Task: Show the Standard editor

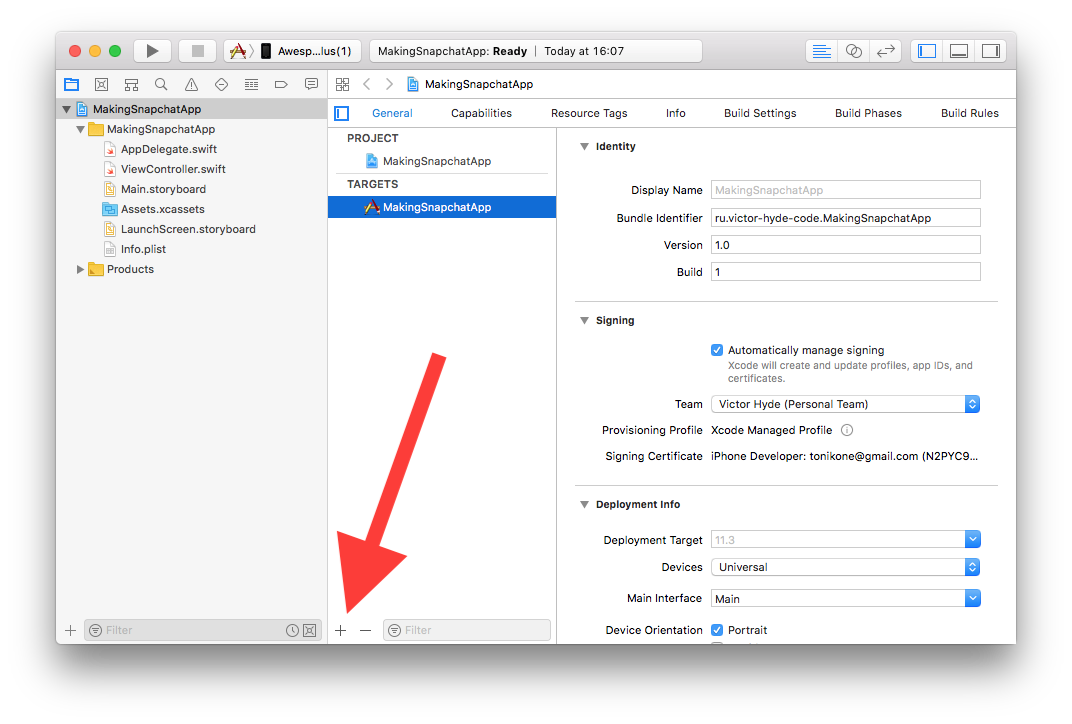Action: pyautogui.click(x=821, y=51)
